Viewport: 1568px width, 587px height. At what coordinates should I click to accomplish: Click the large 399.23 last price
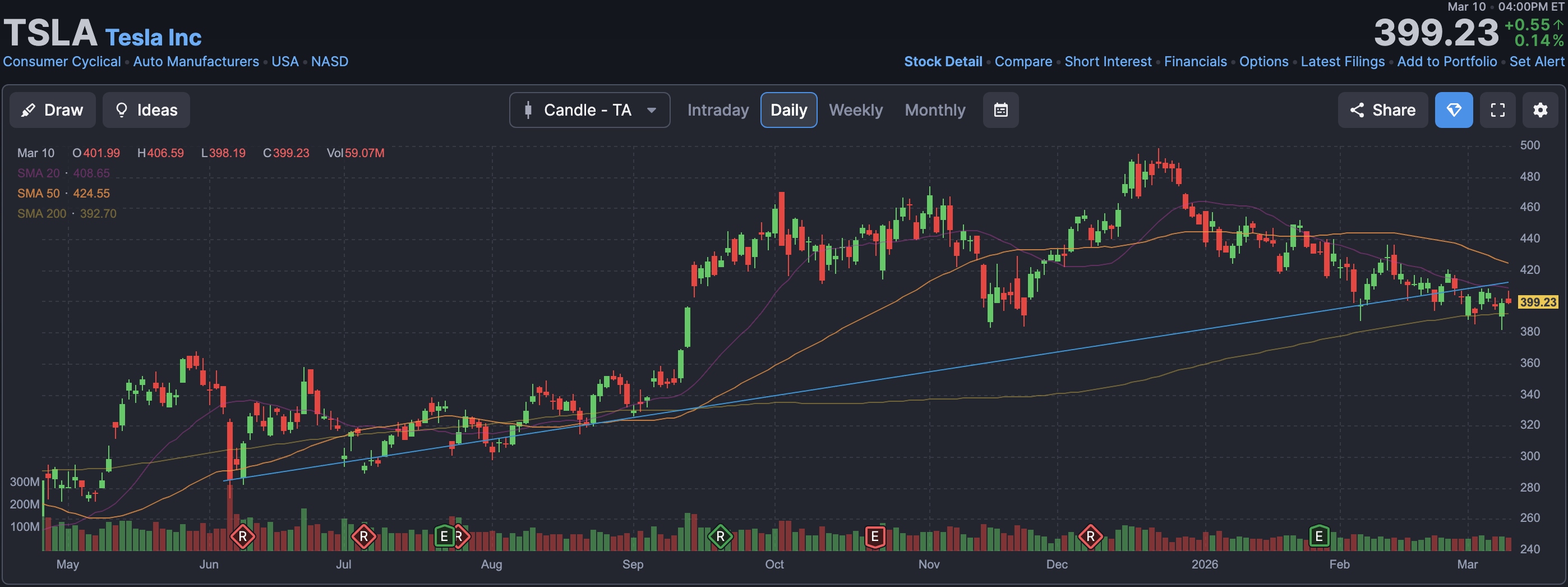pyautogui.click(x=1436, y=33)
